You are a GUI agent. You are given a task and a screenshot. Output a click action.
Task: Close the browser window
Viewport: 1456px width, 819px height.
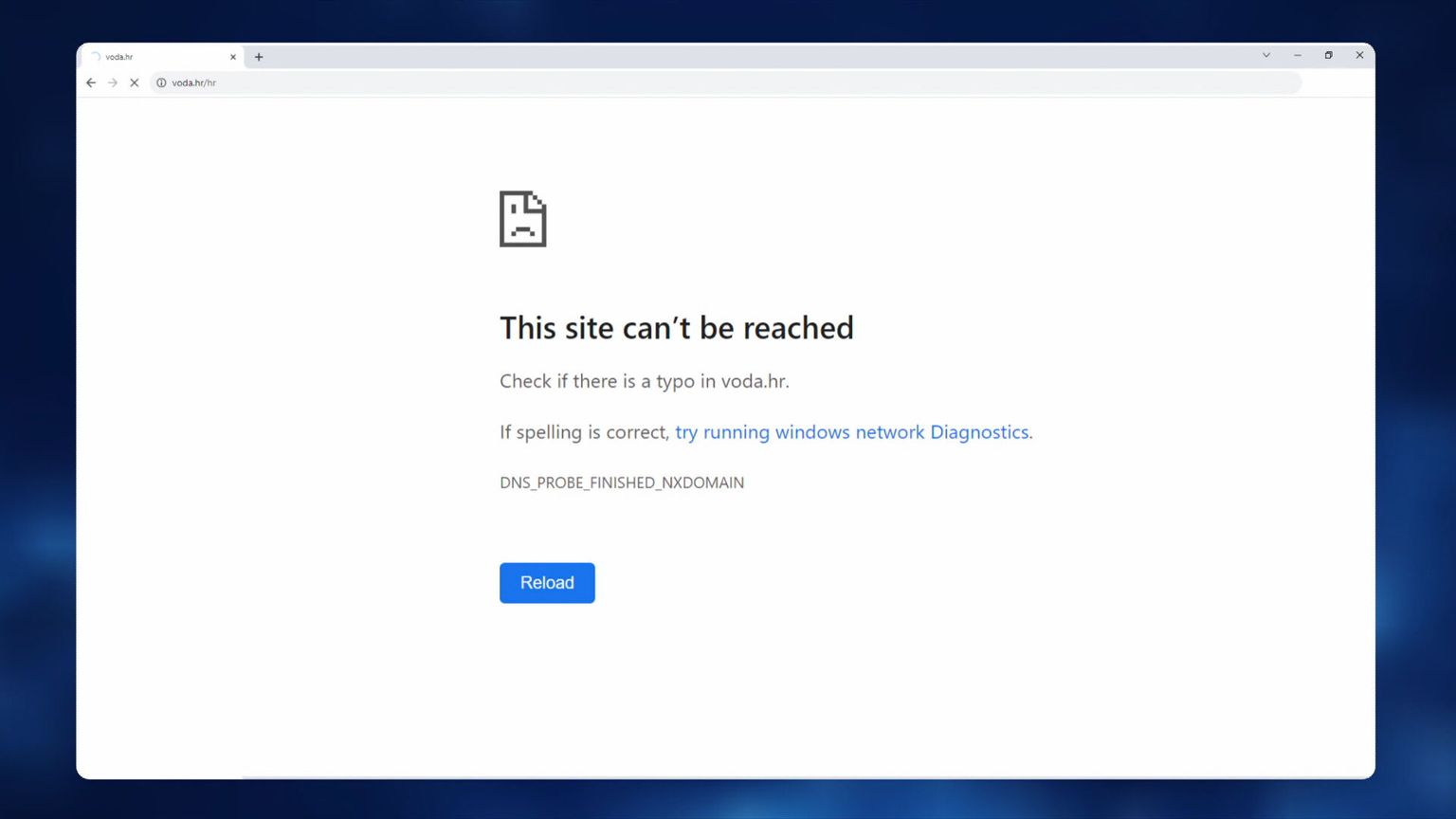1359,55
